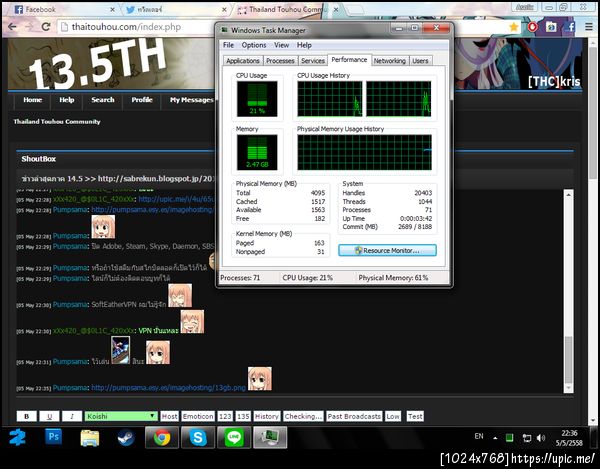The height and width of the screenshot is (469, 600).
Task: Click the Facebook extension icon in Chrome toolbar
Action: (x=570, y=27)
